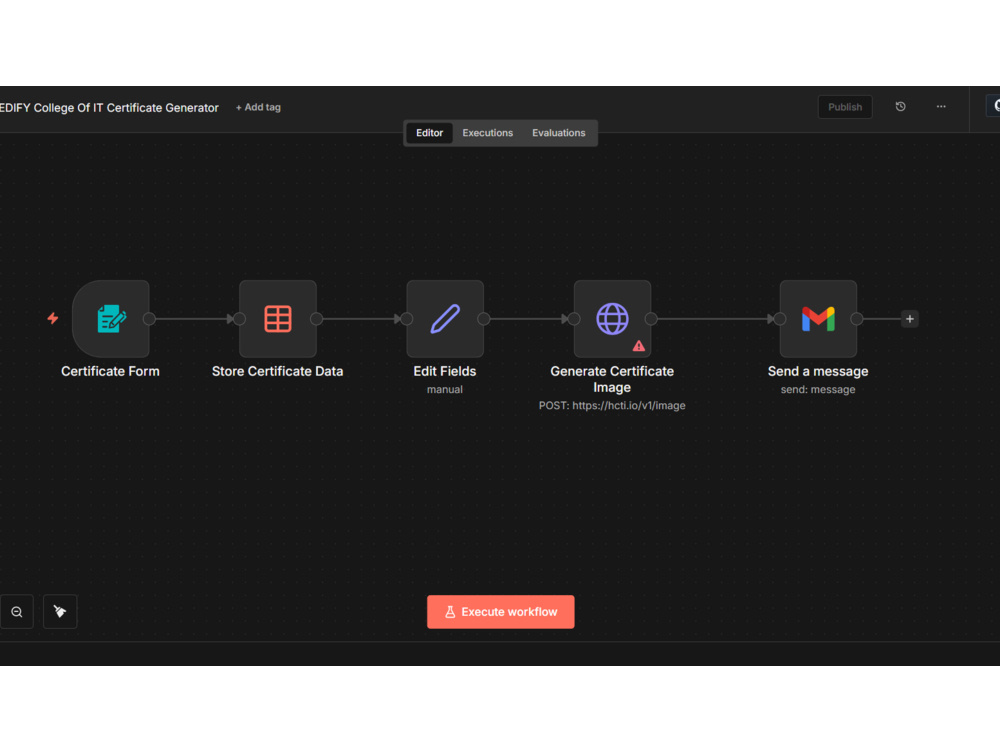Click the Store Certificate Data output connector
Screen dimensions: 1000x750
(316, 319)
